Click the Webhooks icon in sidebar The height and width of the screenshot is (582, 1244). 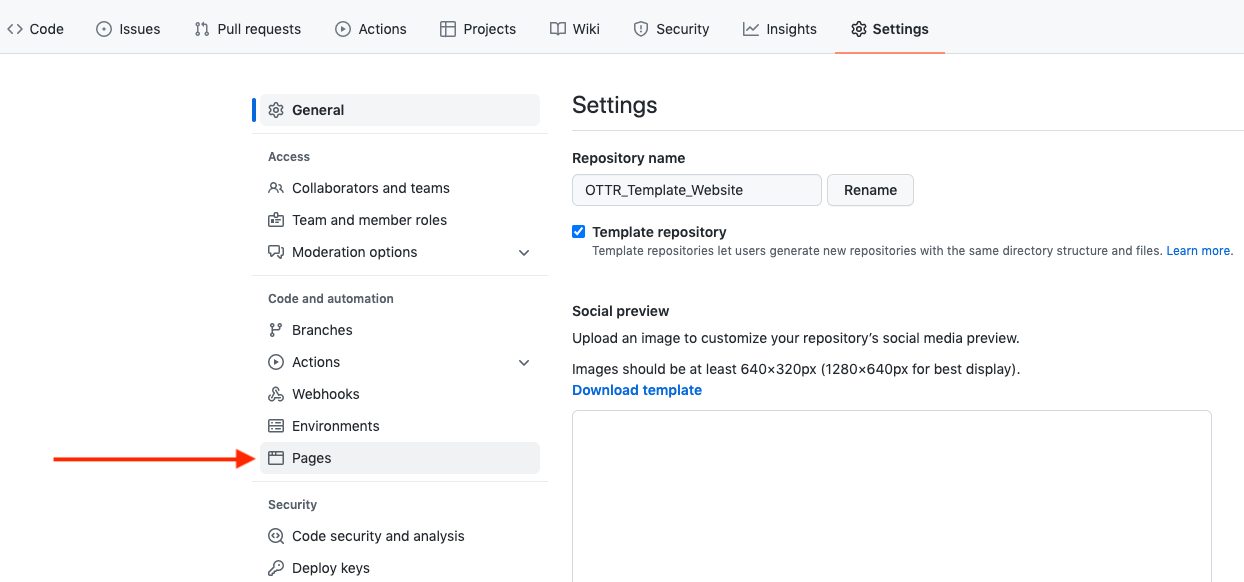pos(276,394)
